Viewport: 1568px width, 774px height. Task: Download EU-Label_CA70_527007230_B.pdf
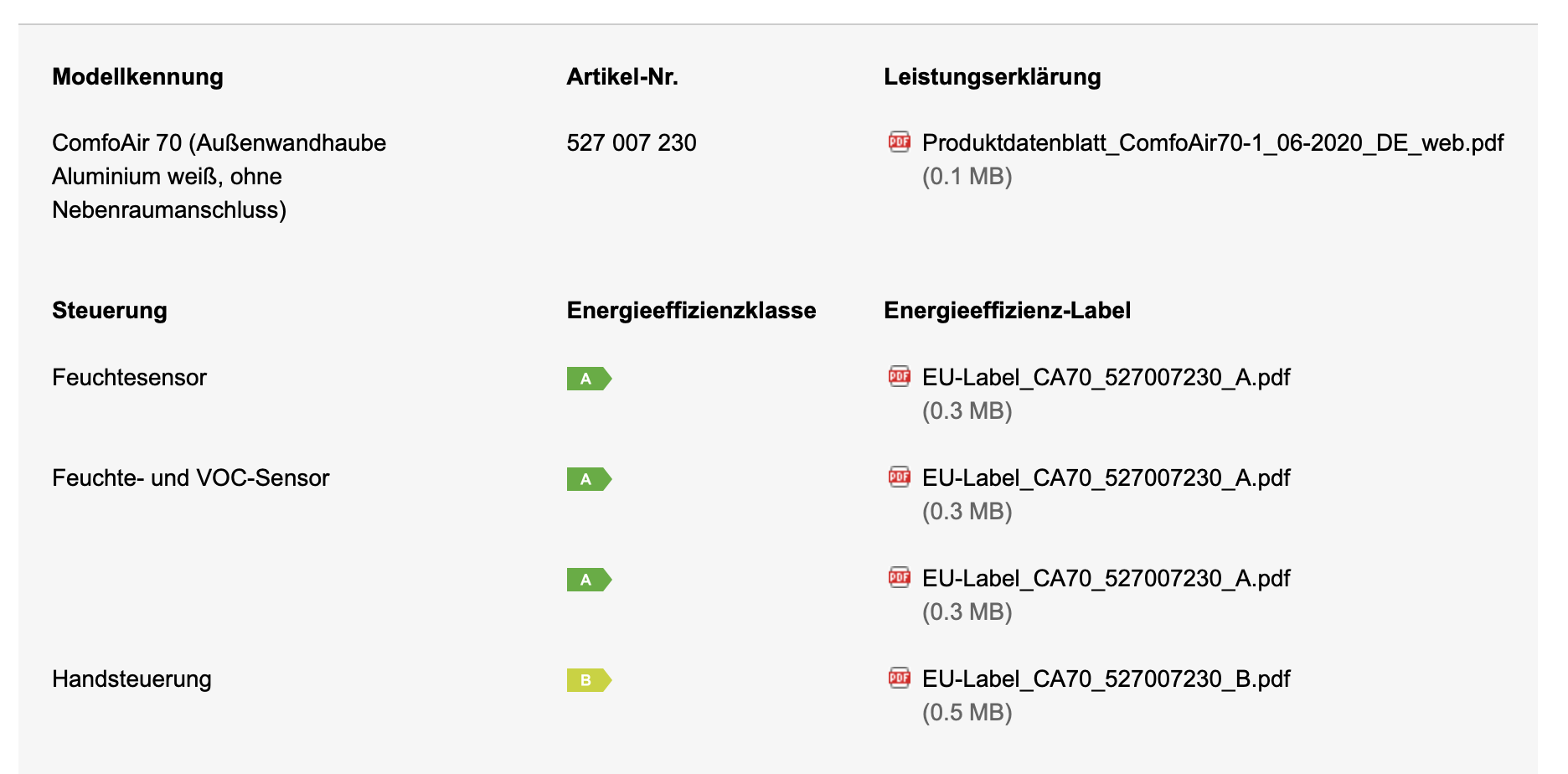click(x=1106, y=679)
